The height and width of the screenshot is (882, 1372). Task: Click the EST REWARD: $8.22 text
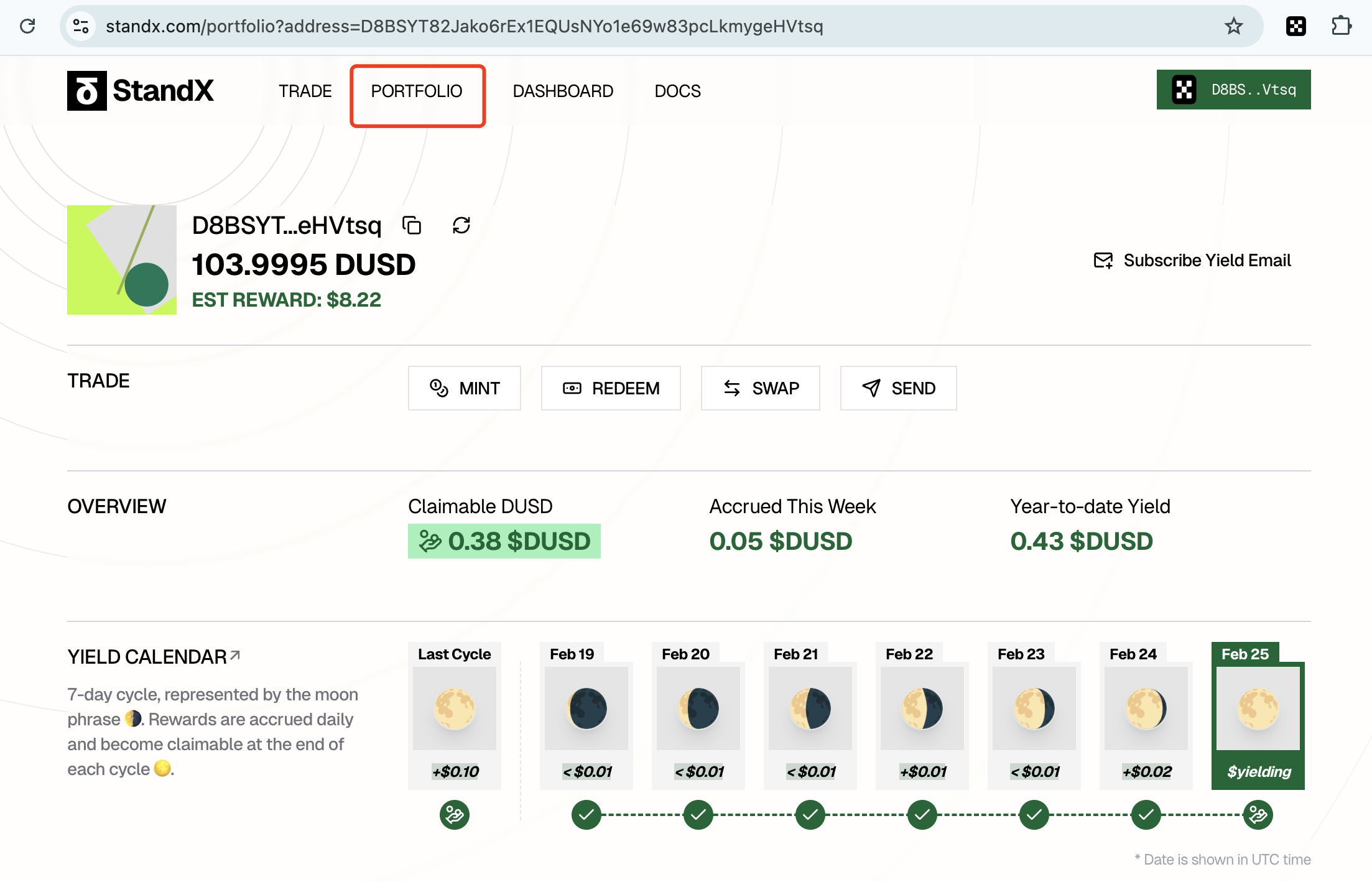[286, 300]
